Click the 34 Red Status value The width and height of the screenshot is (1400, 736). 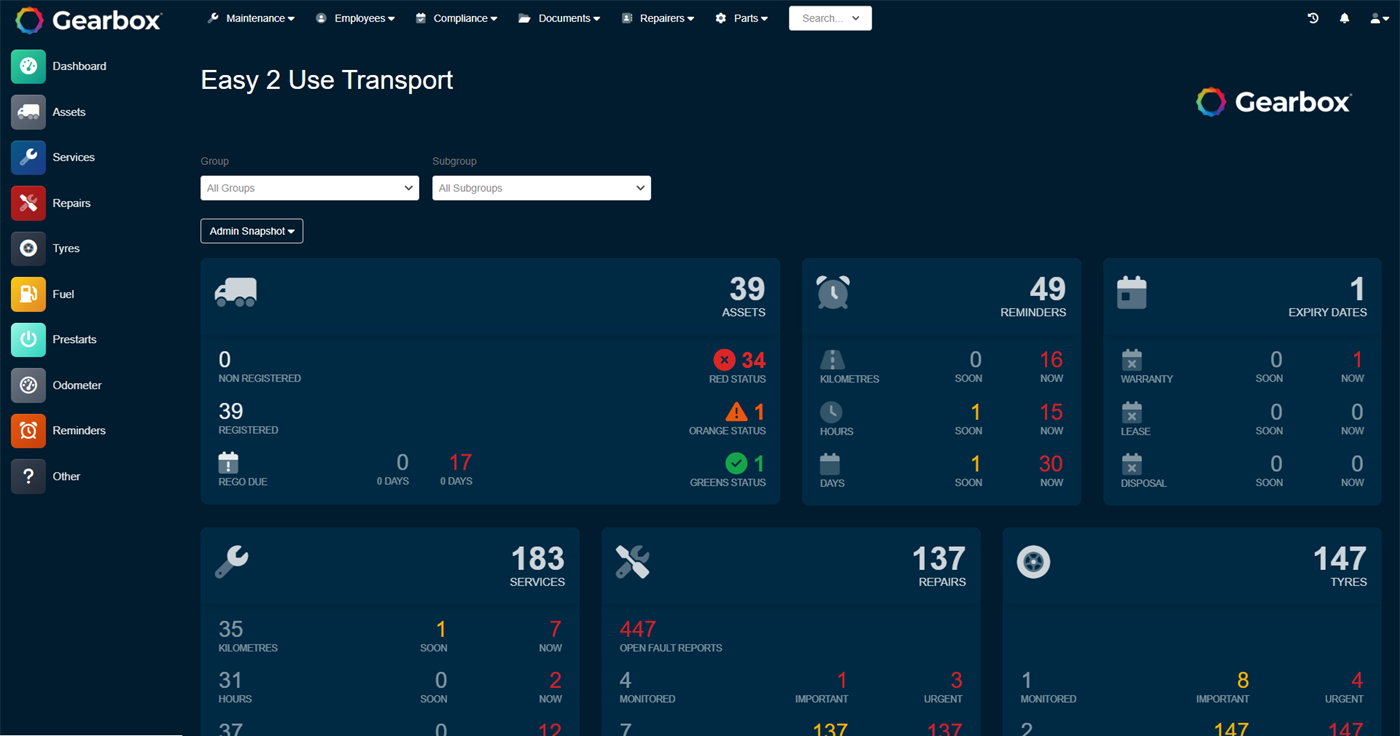[x=753, y=360]
